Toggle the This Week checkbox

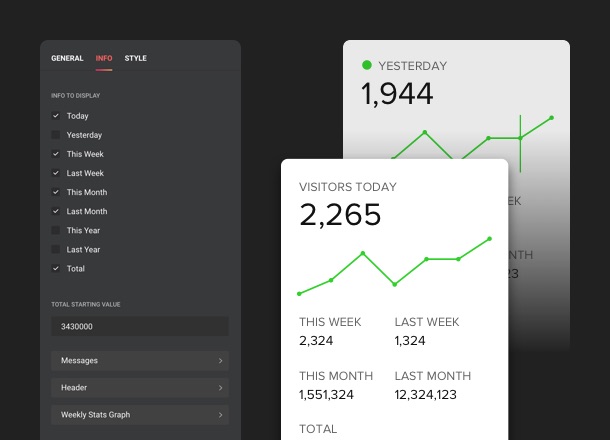click(56, 154)
